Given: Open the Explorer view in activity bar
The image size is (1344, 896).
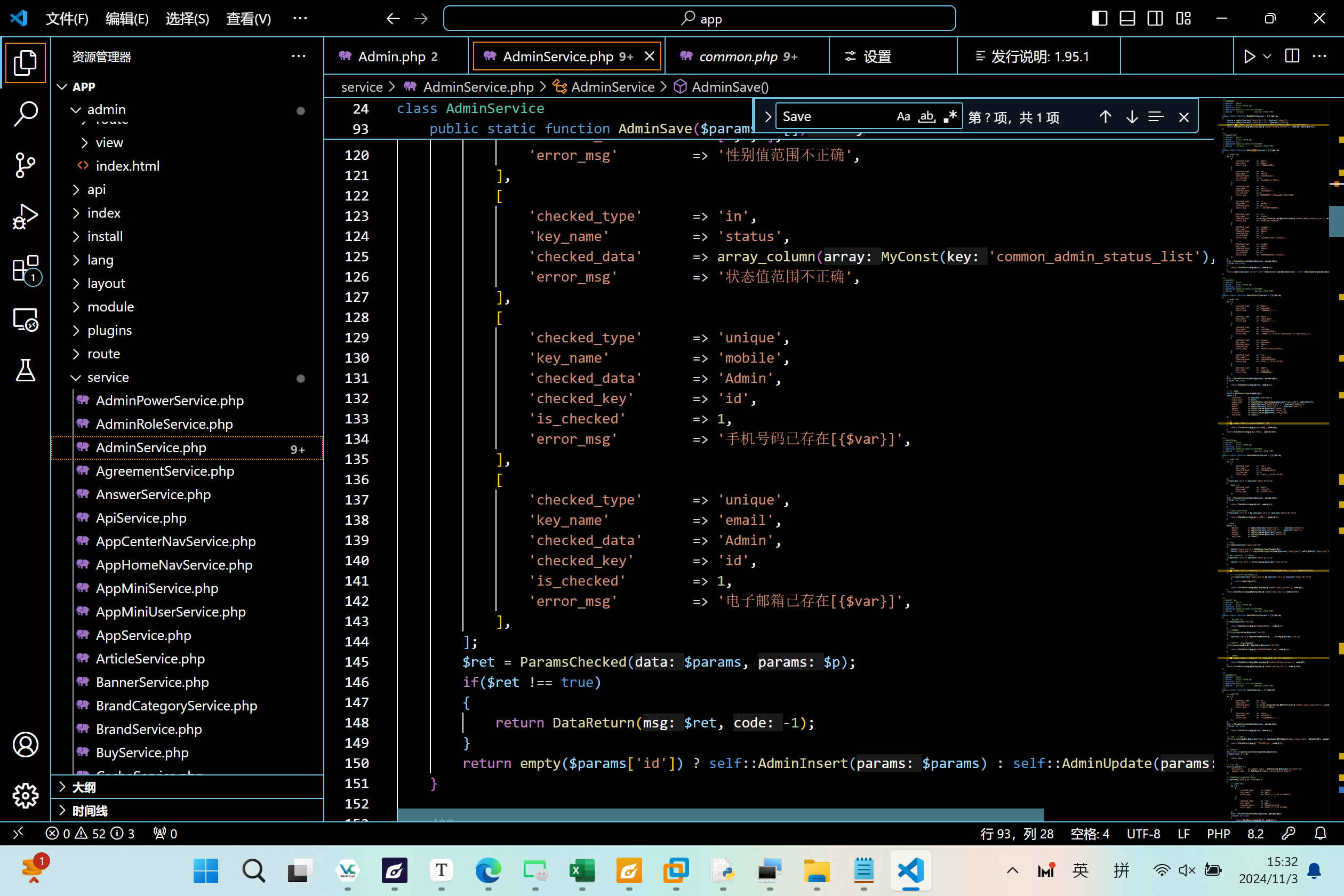Looking at the screenshot, I should coord(25,62).
